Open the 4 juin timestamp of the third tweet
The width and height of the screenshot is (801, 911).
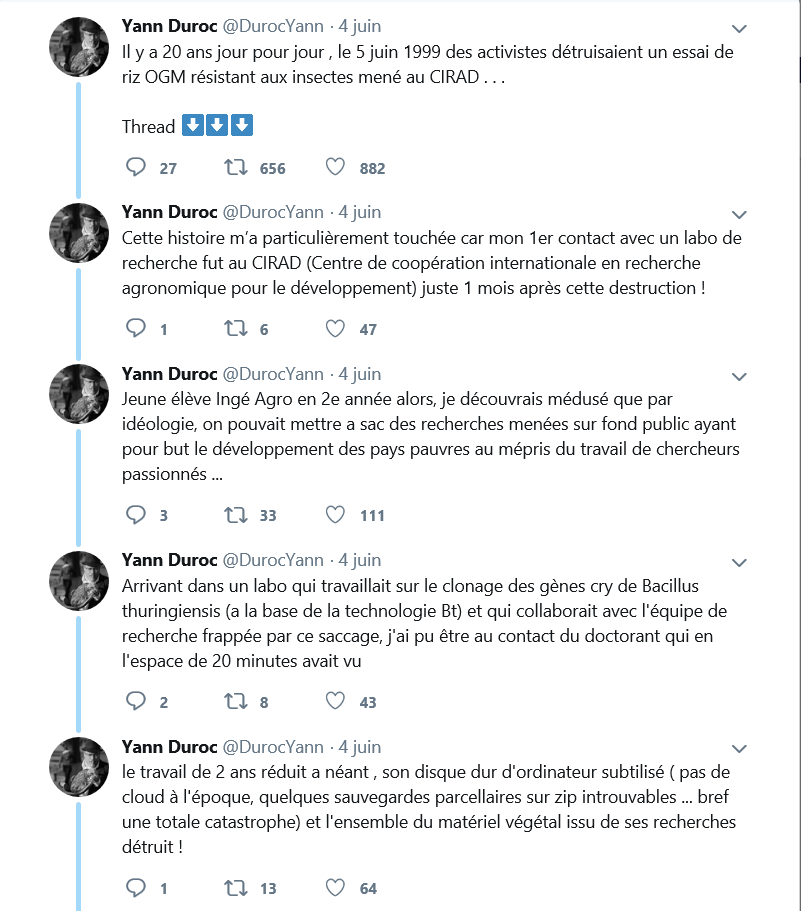[360, 374]
